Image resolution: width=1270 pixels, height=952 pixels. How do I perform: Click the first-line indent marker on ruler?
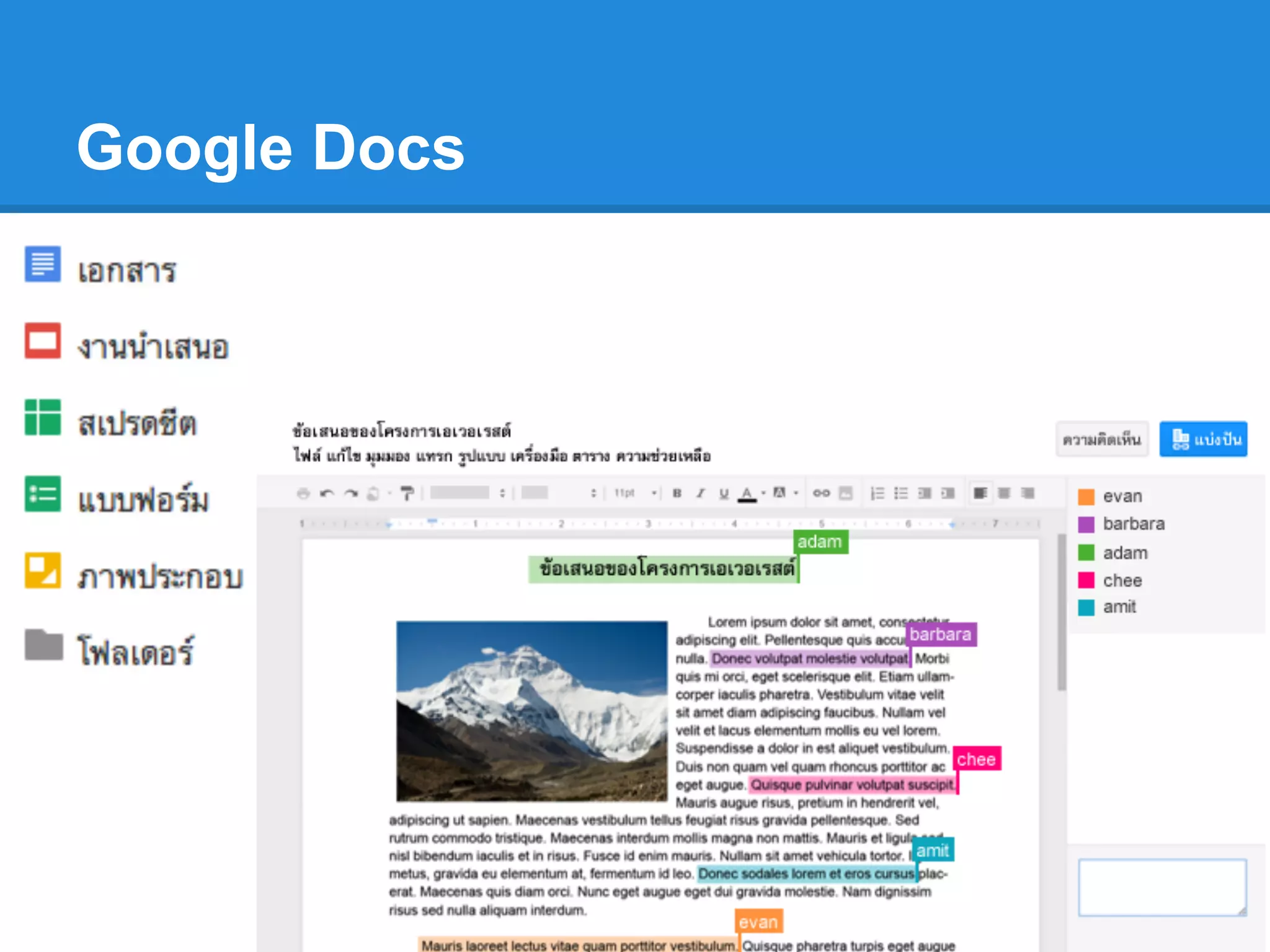(x=433, y=521)
